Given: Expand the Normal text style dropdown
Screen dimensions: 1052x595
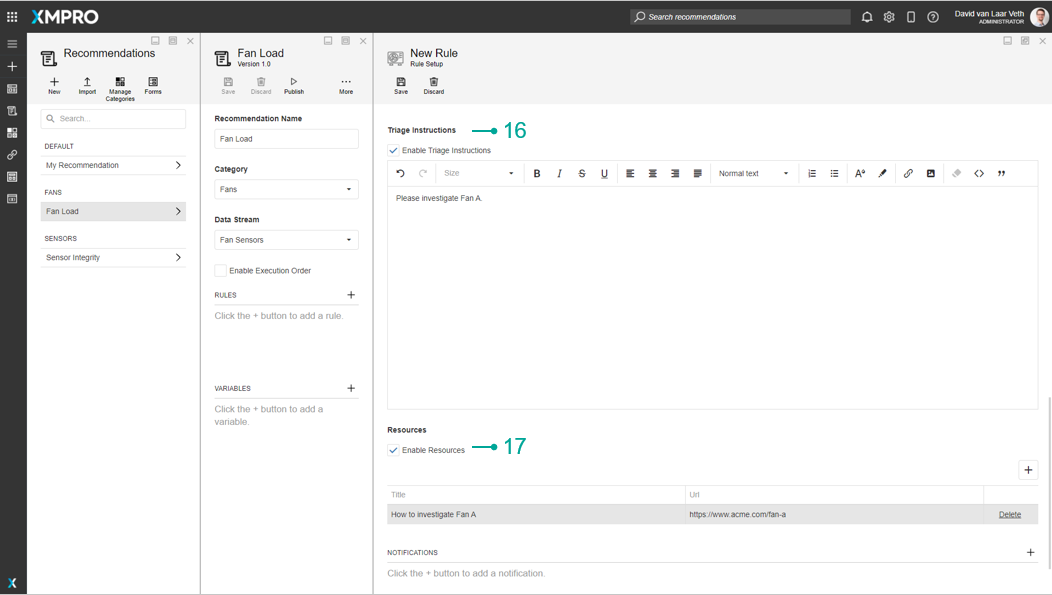Looking at the screenshot, I should (753, 174).
